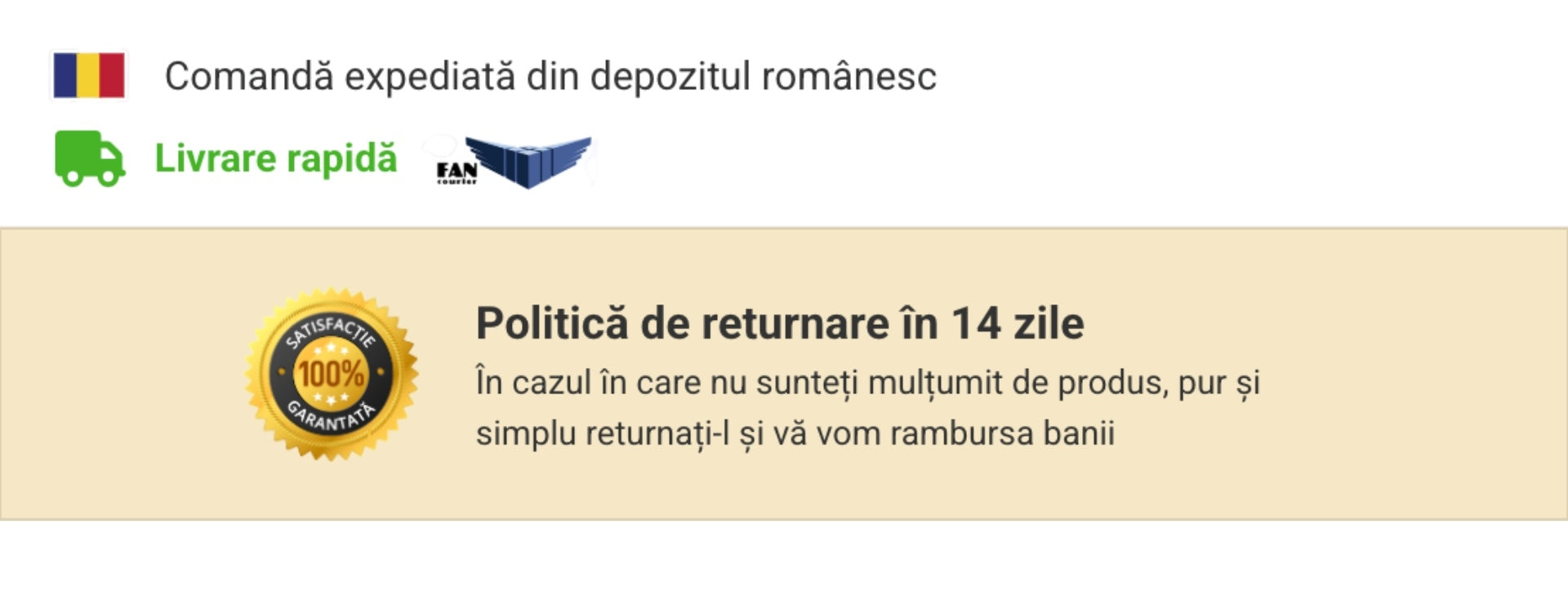1568x595 pixels.
Task: Click the word 'românesc' in top line
Action: 849,77
